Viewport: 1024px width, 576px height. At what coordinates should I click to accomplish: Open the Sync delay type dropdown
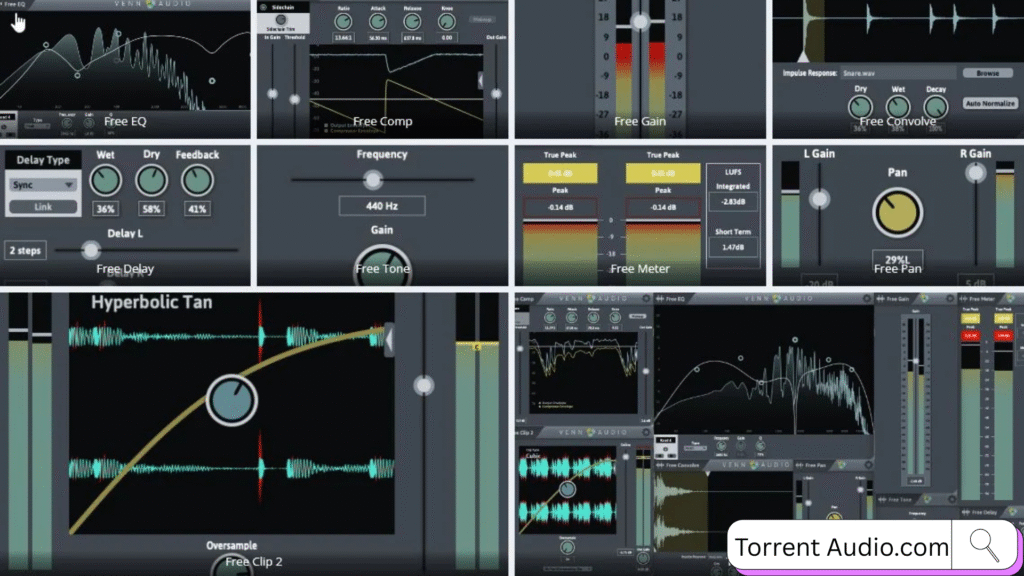tap(43, 185)
